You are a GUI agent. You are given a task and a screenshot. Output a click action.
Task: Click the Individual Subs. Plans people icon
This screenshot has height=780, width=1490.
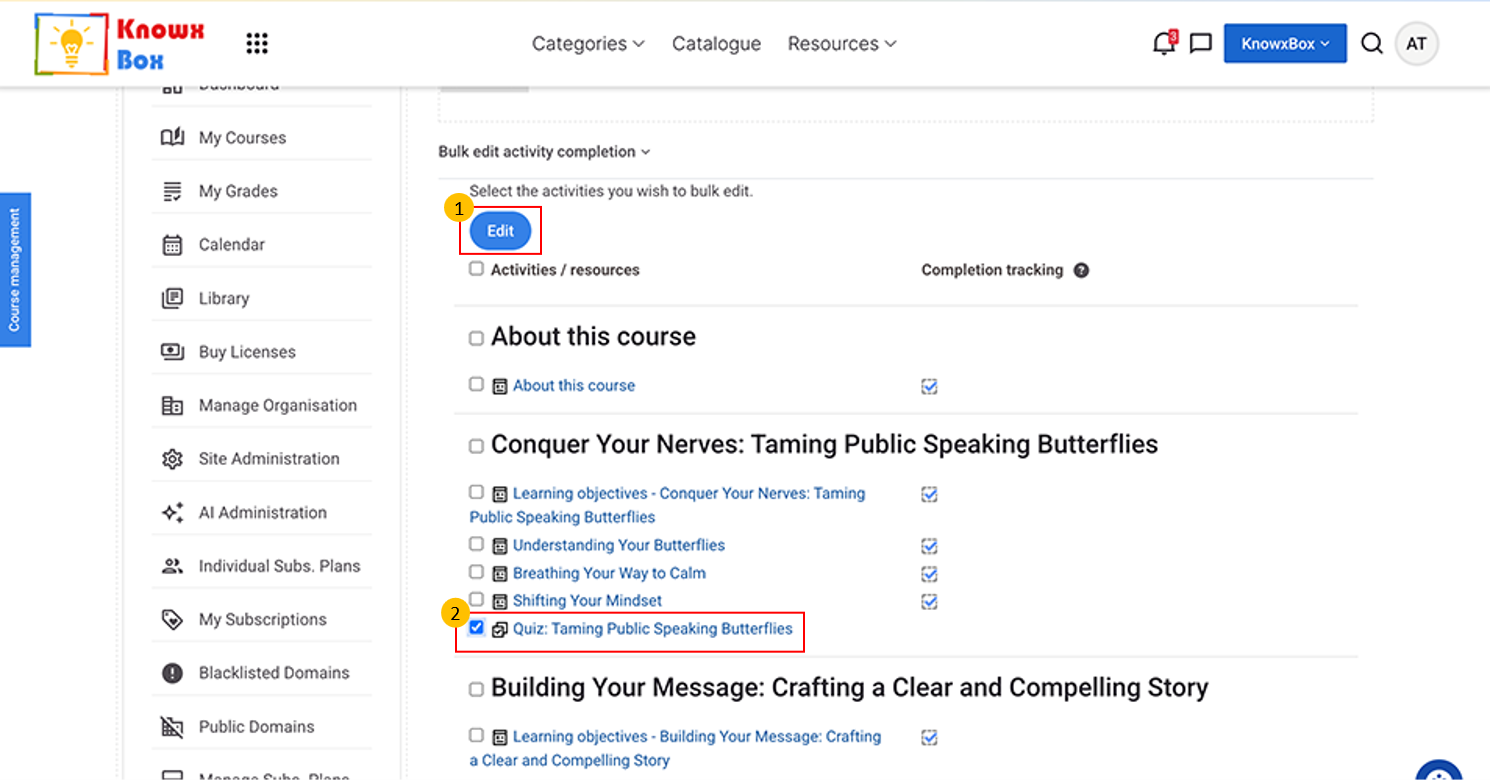(172, 566)
